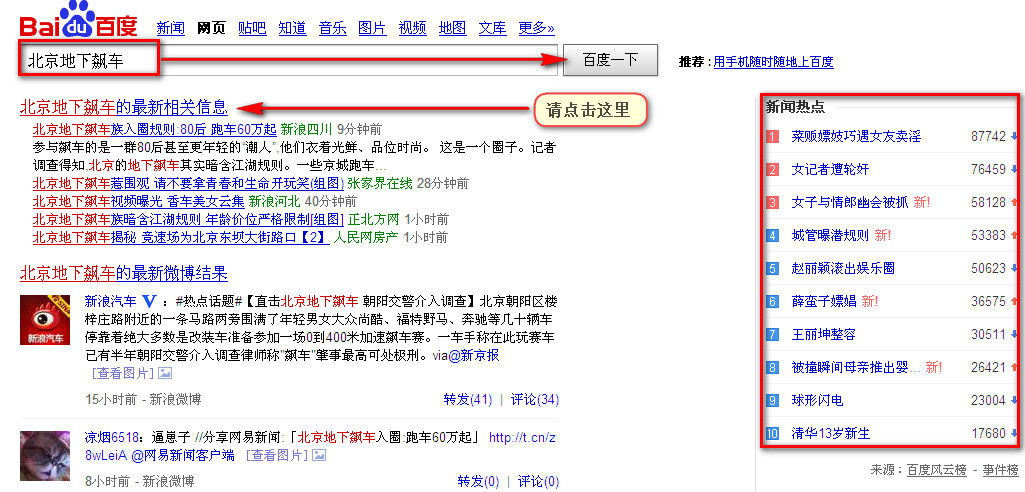Select the 网页 tab
The height and width of the screenshot is (492, 1025).
[211, 28]
